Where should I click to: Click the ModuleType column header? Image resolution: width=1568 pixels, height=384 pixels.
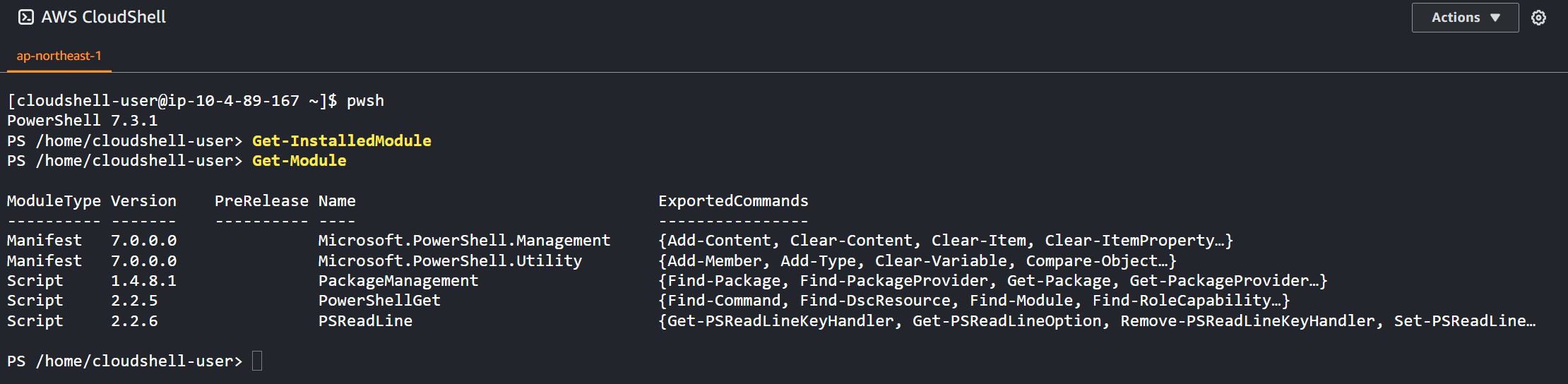(54, 200)
